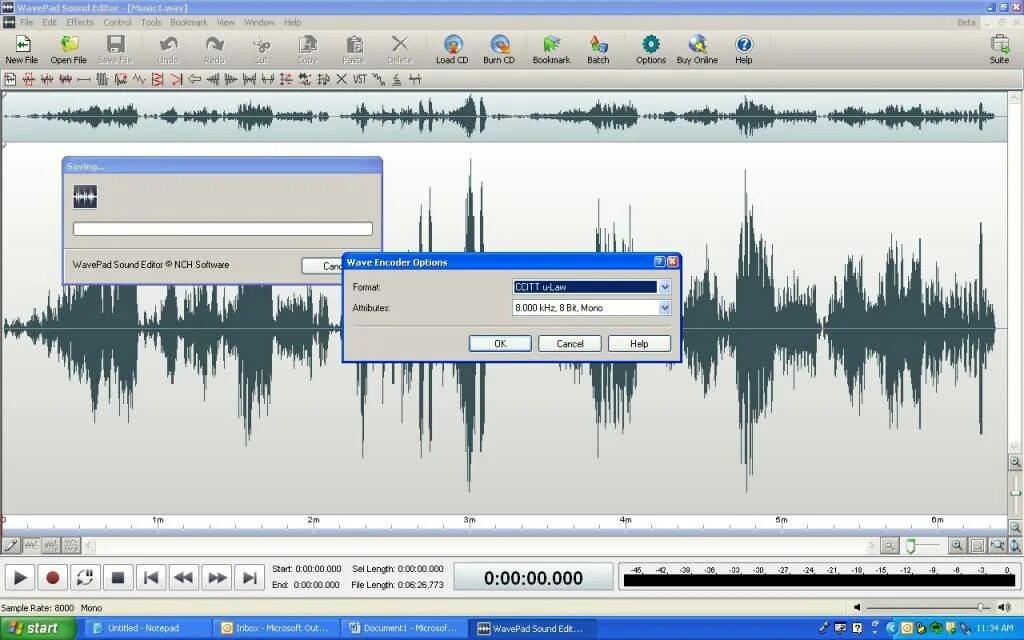Click the Windows start button
Viewport: 1024px width, 640px height.
tap(38, 628)
